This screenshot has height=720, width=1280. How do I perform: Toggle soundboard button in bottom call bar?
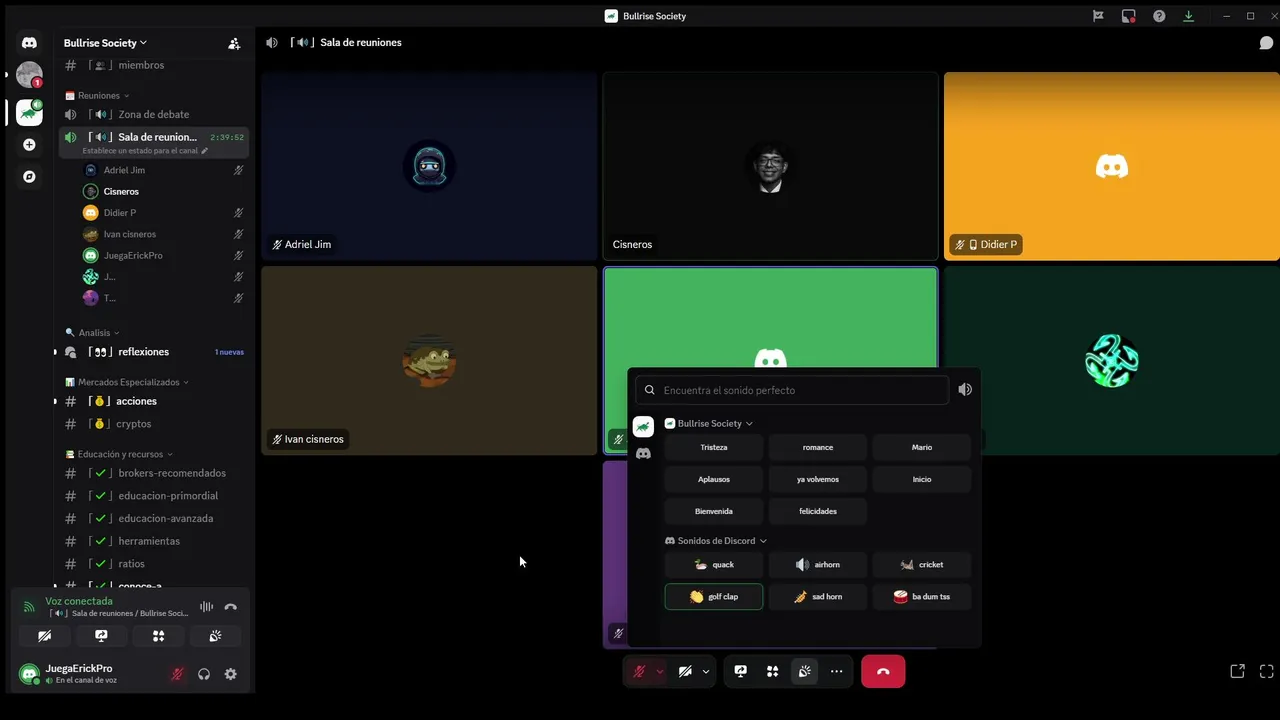point(804,672)
